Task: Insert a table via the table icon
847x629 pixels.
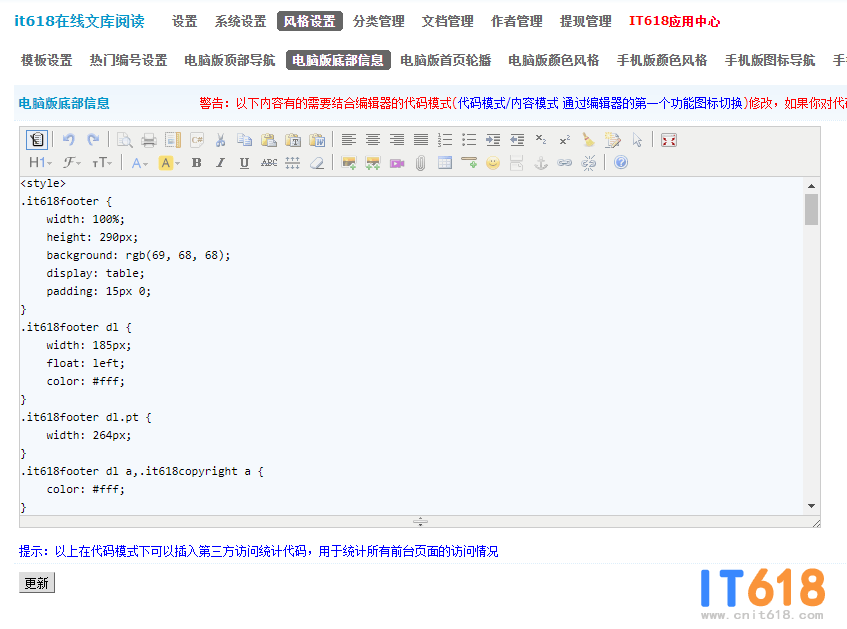Action: (445, 163)
